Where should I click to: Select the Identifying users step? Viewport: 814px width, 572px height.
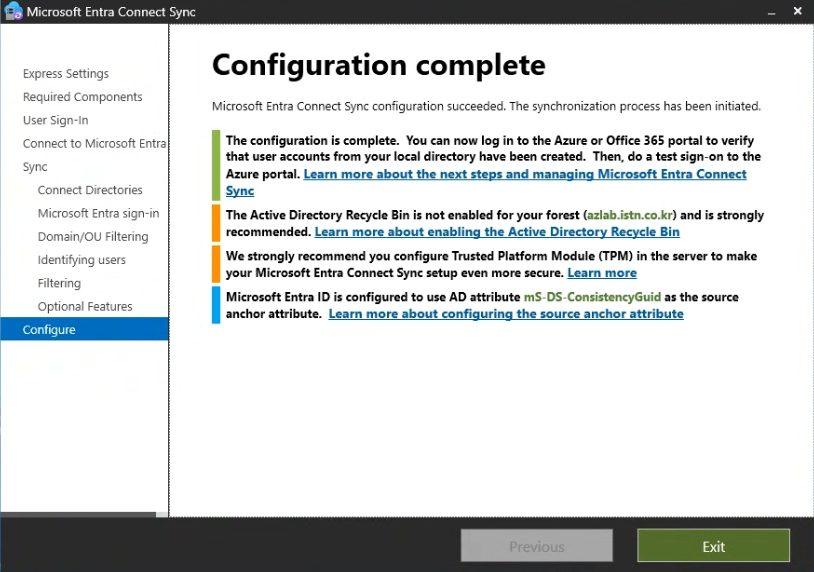(x=82, y=260)
